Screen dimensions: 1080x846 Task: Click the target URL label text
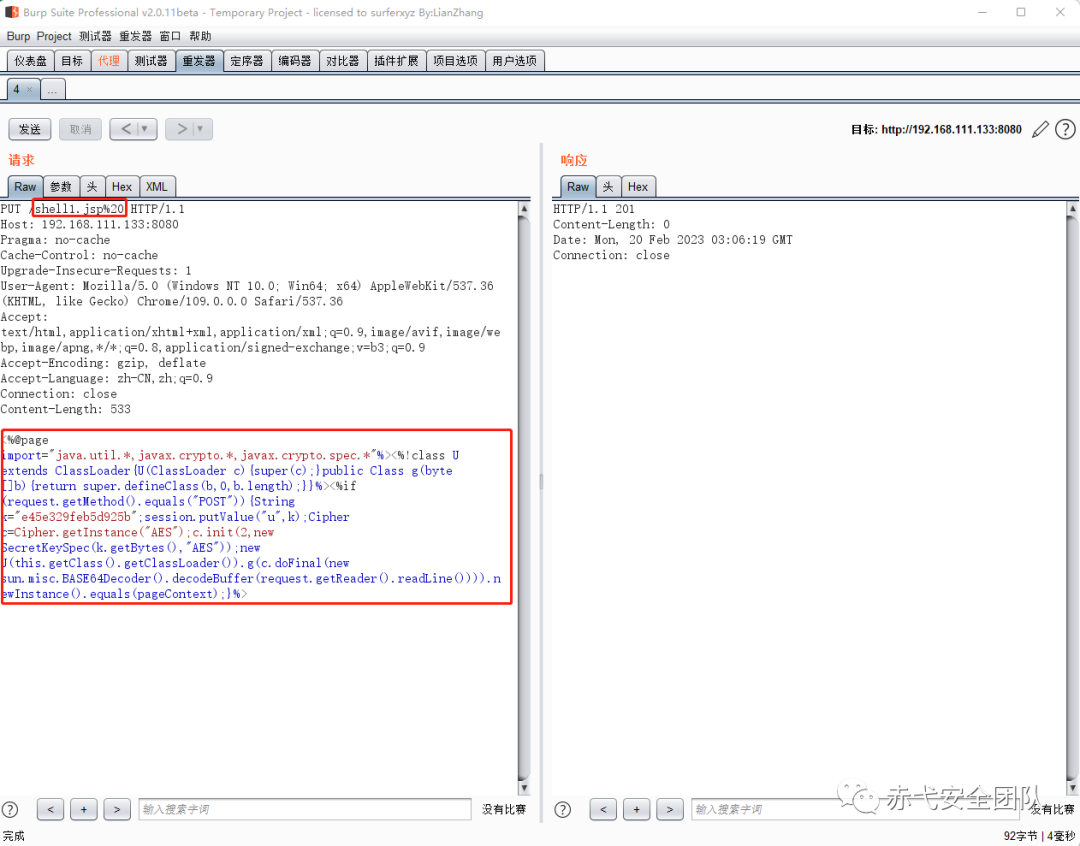click(936, 130)
